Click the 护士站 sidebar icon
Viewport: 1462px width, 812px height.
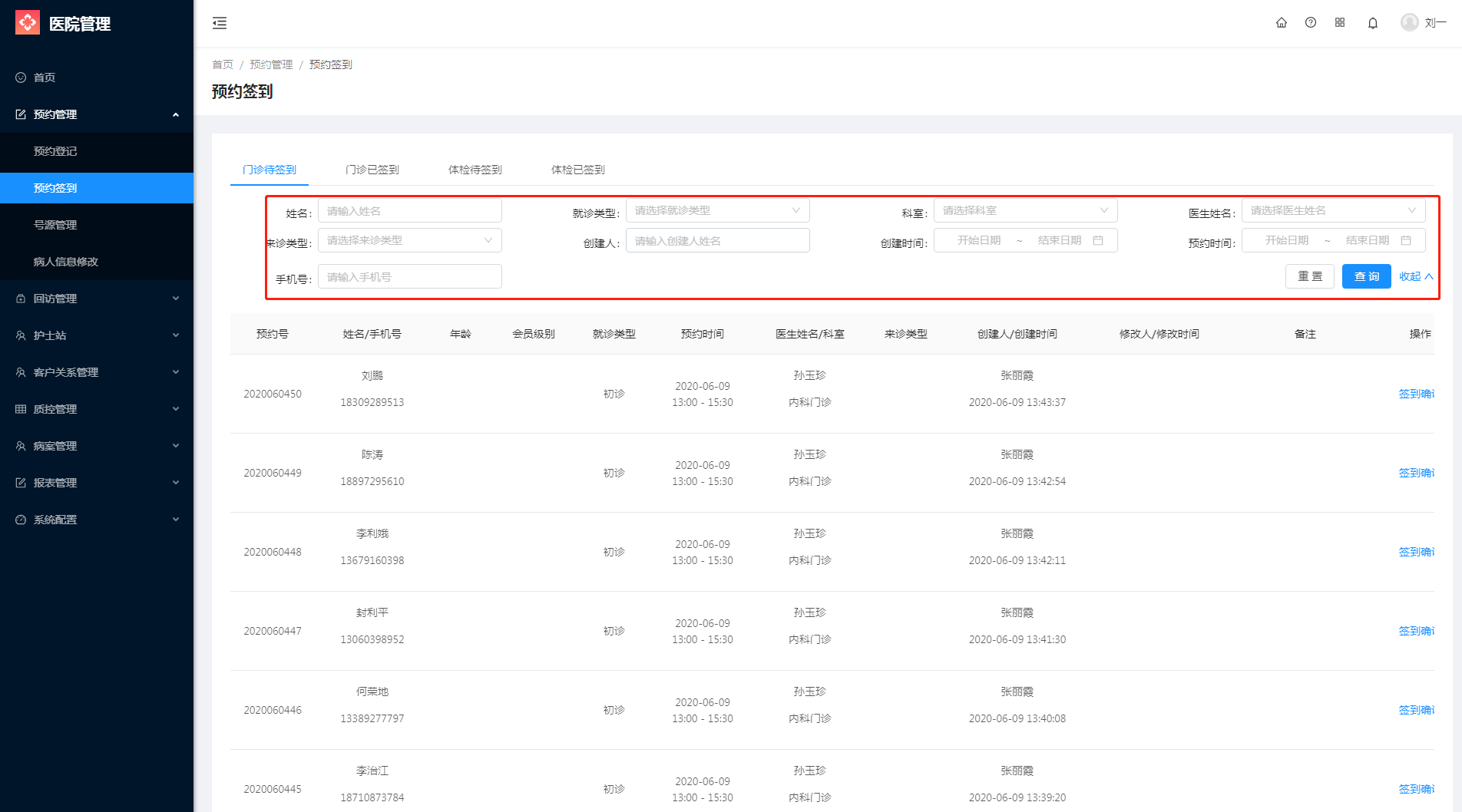[x=21, y=335]
